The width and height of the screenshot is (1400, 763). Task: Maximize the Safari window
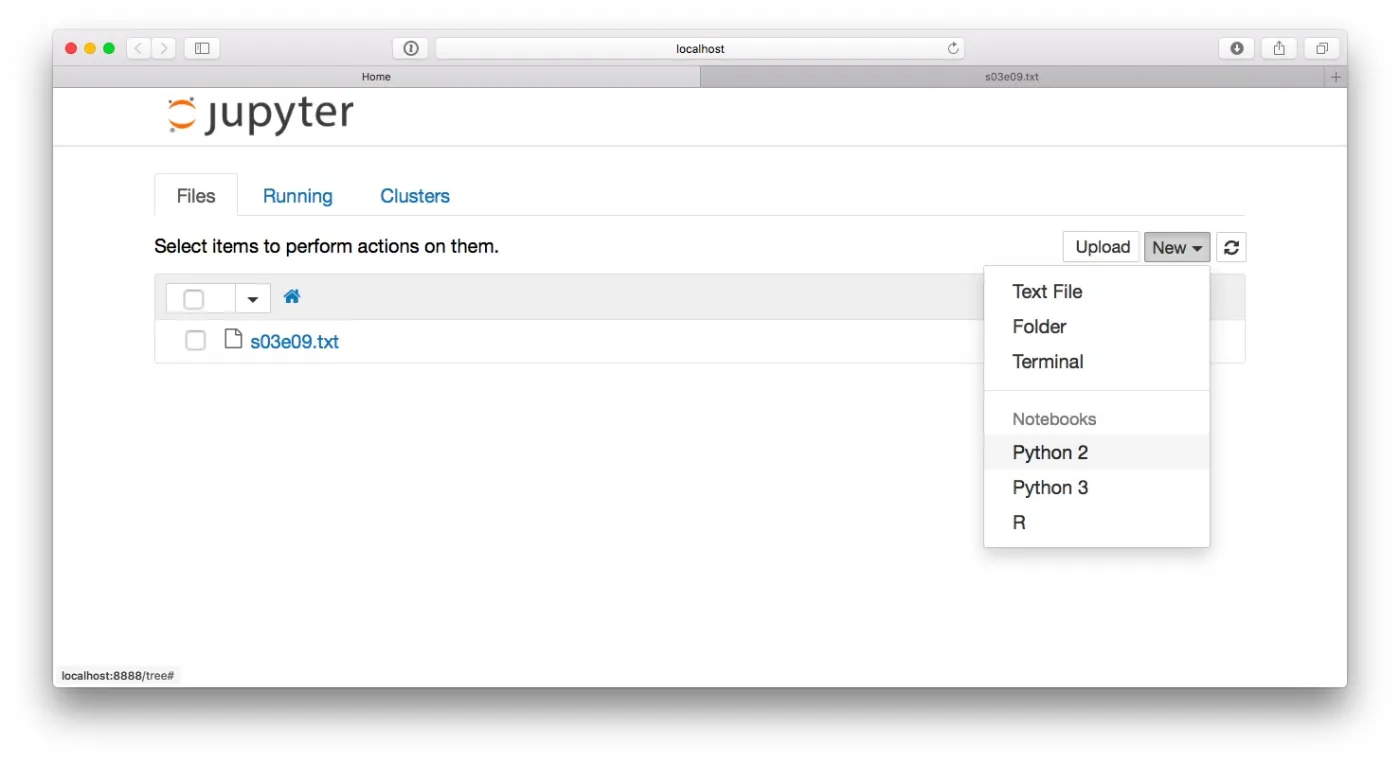109,48
